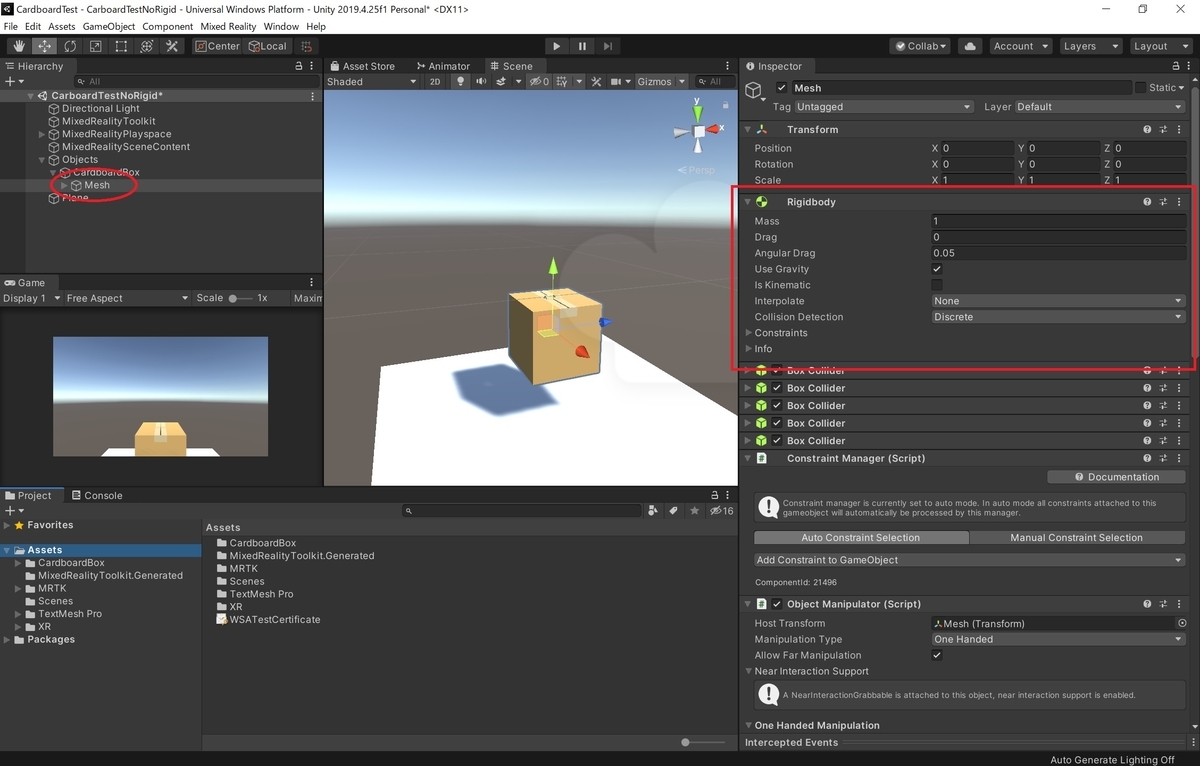Open Gizmos dropdown in Scene view
This screenshot has width=1200, height=766.
click(663, 82)
